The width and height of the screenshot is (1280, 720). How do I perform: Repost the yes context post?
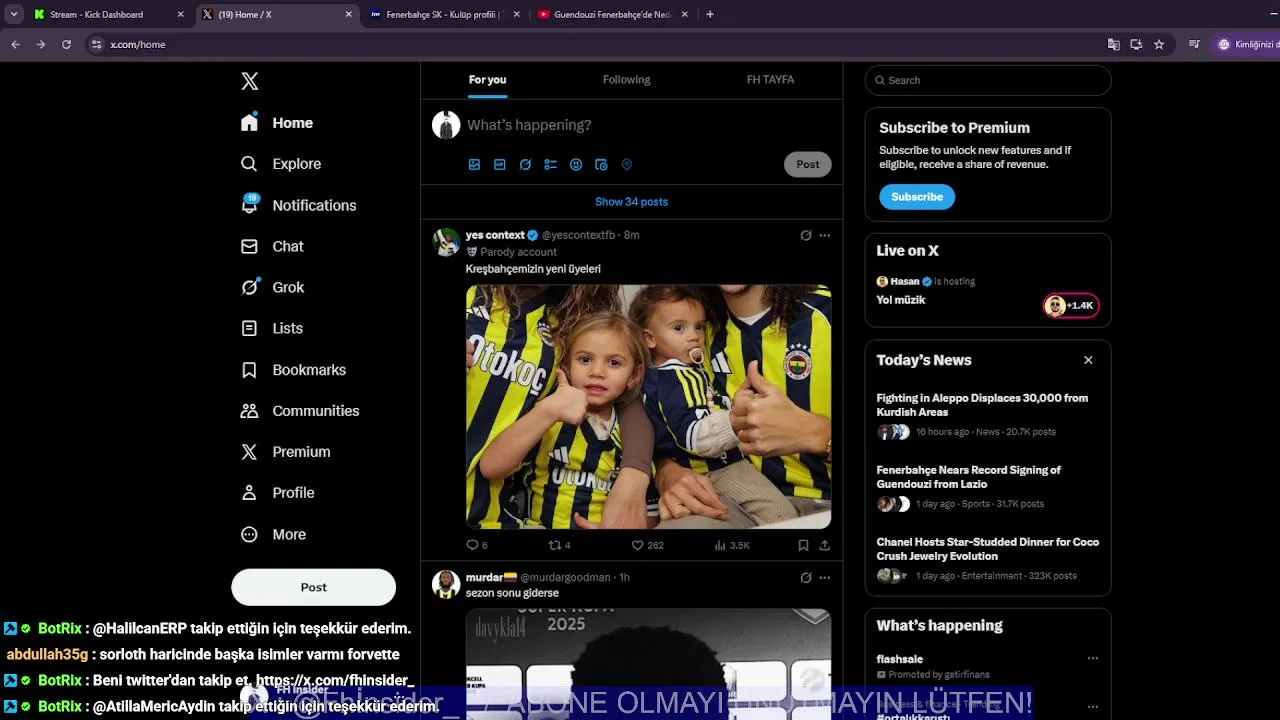click(560, 545)
